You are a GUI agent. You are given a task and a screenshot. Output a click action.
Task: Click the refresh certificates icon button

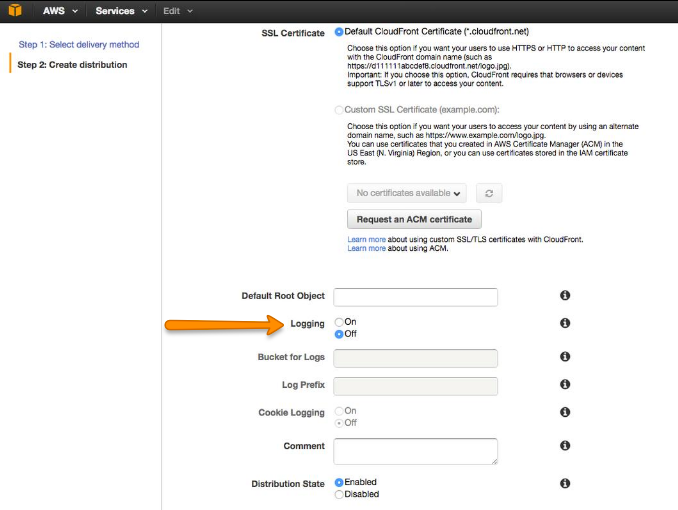pyautogui.click(x=488, y=193)
